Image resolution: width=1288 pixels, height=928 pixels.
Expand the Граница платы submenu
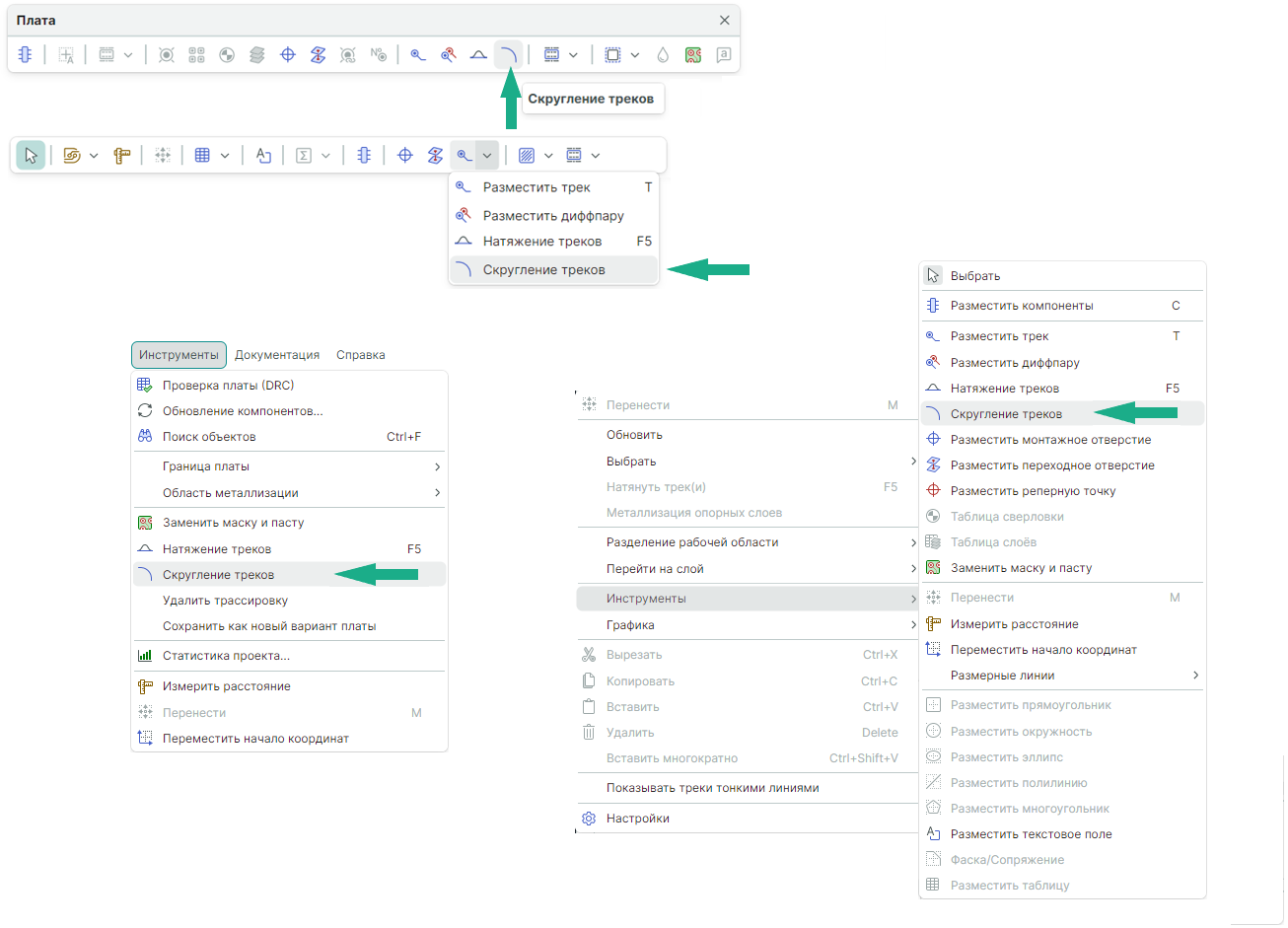coord(437,466)
